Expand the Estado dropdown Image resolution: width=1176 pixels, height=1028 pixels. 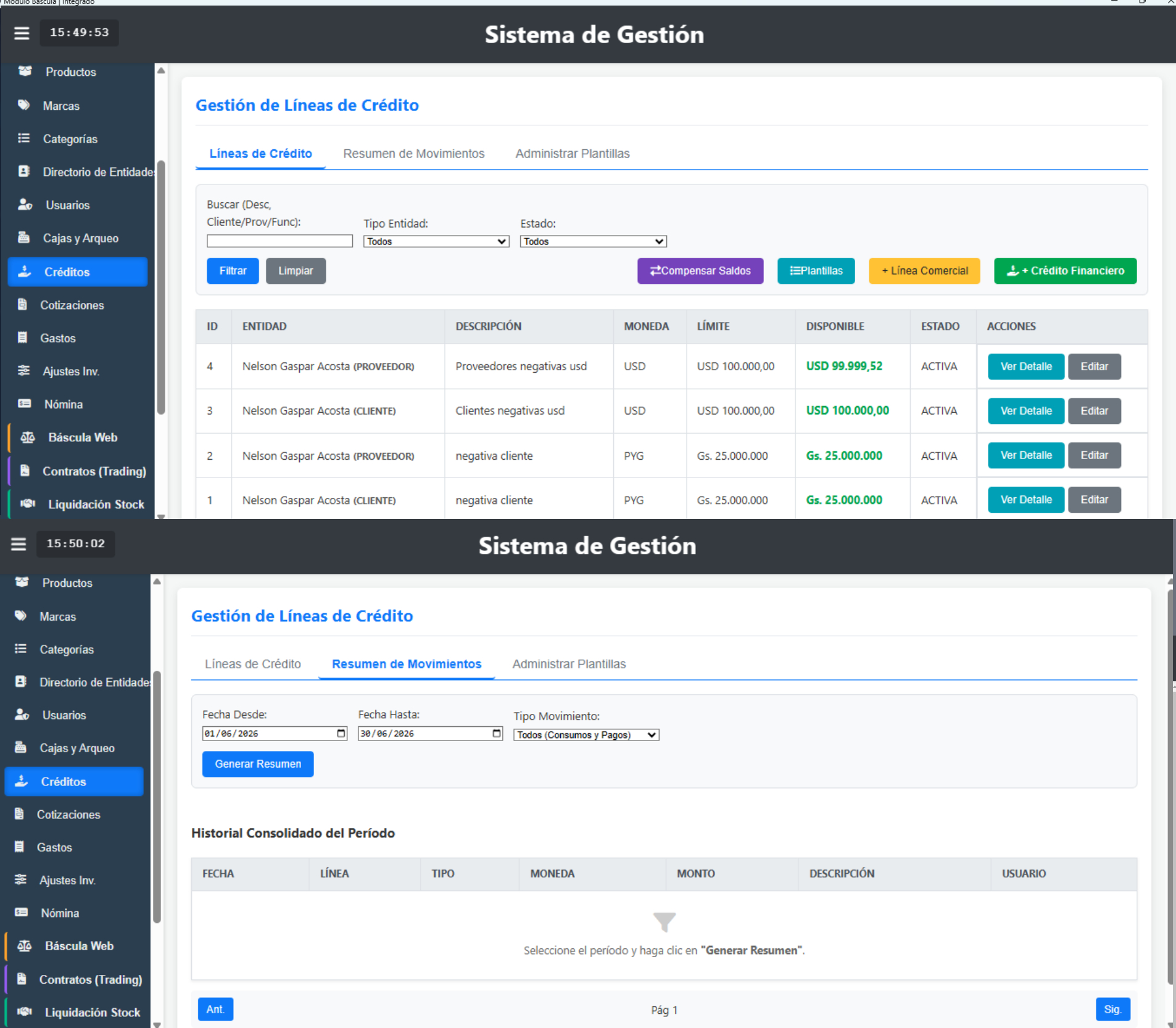tap(593, 241)
